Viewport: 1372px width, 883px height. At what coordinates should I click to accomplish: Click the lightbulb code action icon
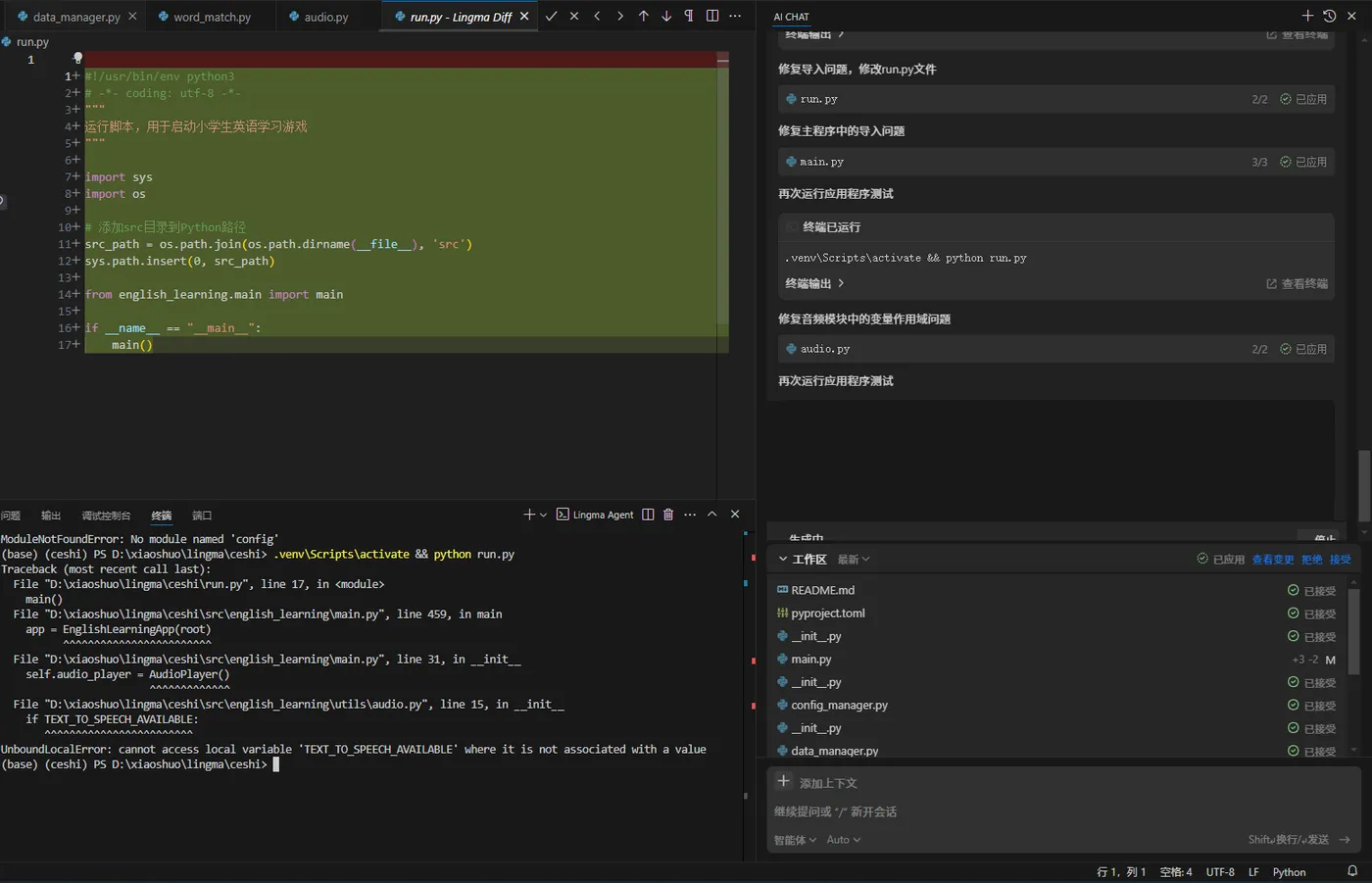click(78, 59)
